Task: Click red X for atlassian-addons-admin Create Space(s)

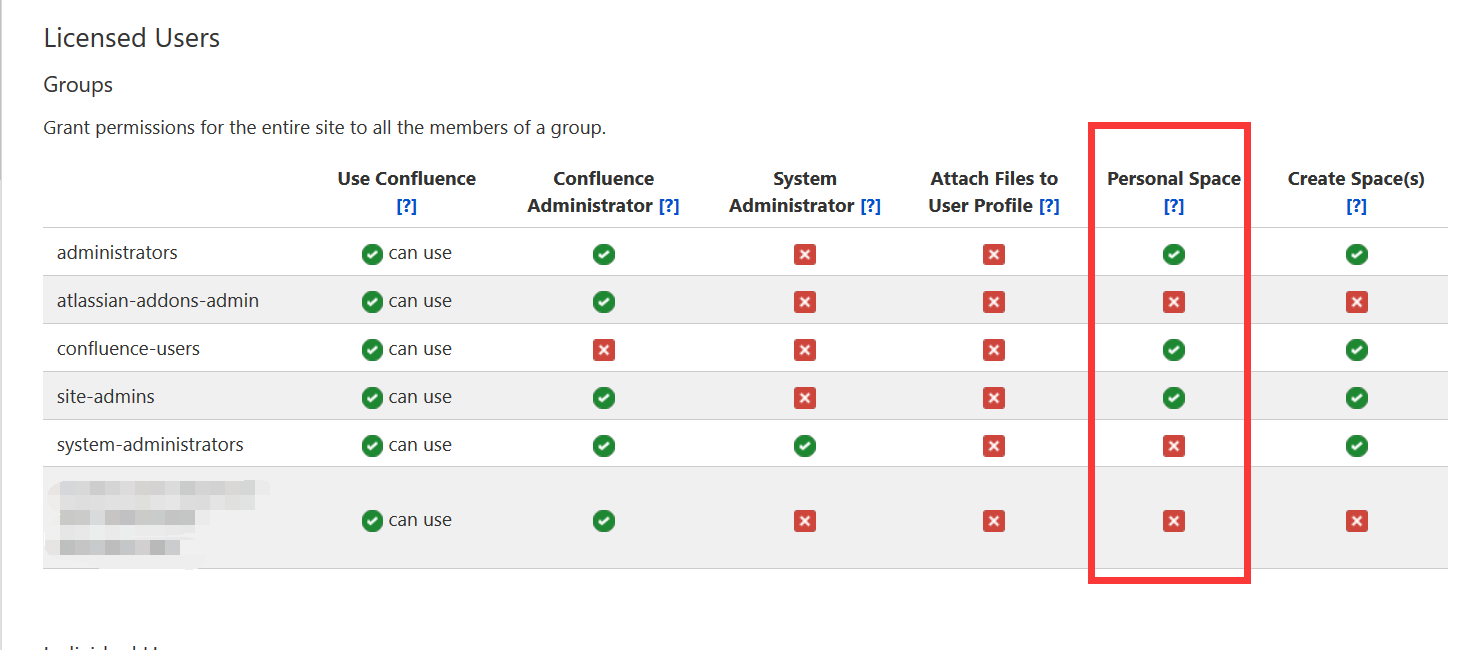Action: (1356, 302)
